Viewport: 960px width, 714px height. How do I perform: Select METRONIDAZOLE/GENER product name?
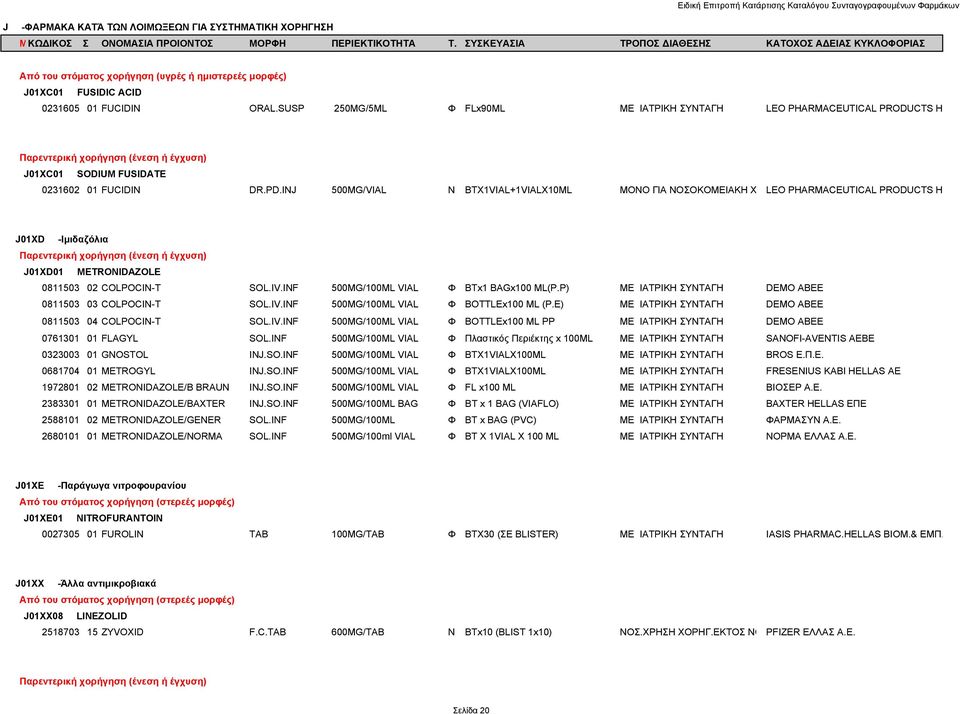click(161, 420)
